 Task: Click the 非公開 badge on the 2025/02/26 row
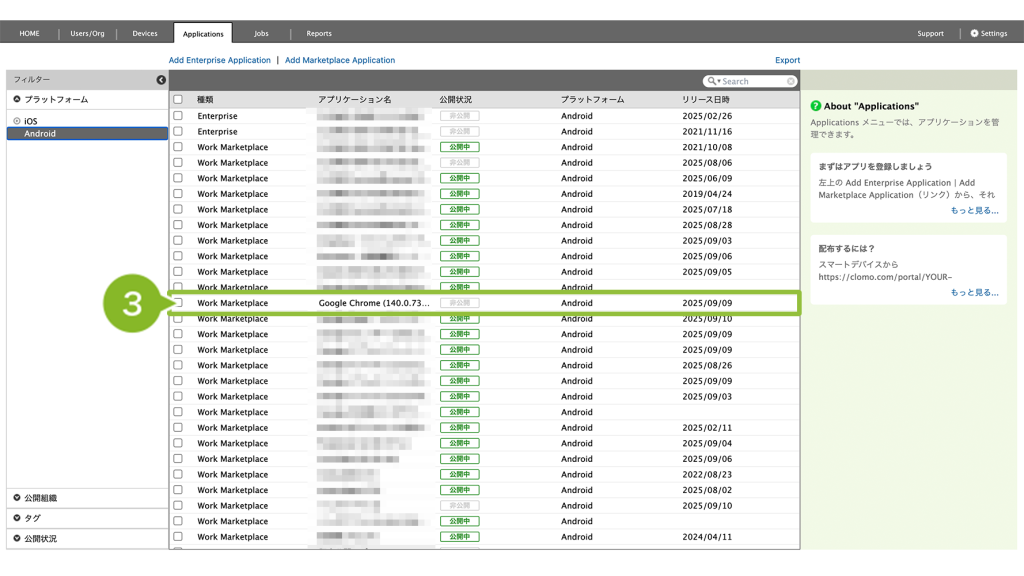click(x=459, y=116)
